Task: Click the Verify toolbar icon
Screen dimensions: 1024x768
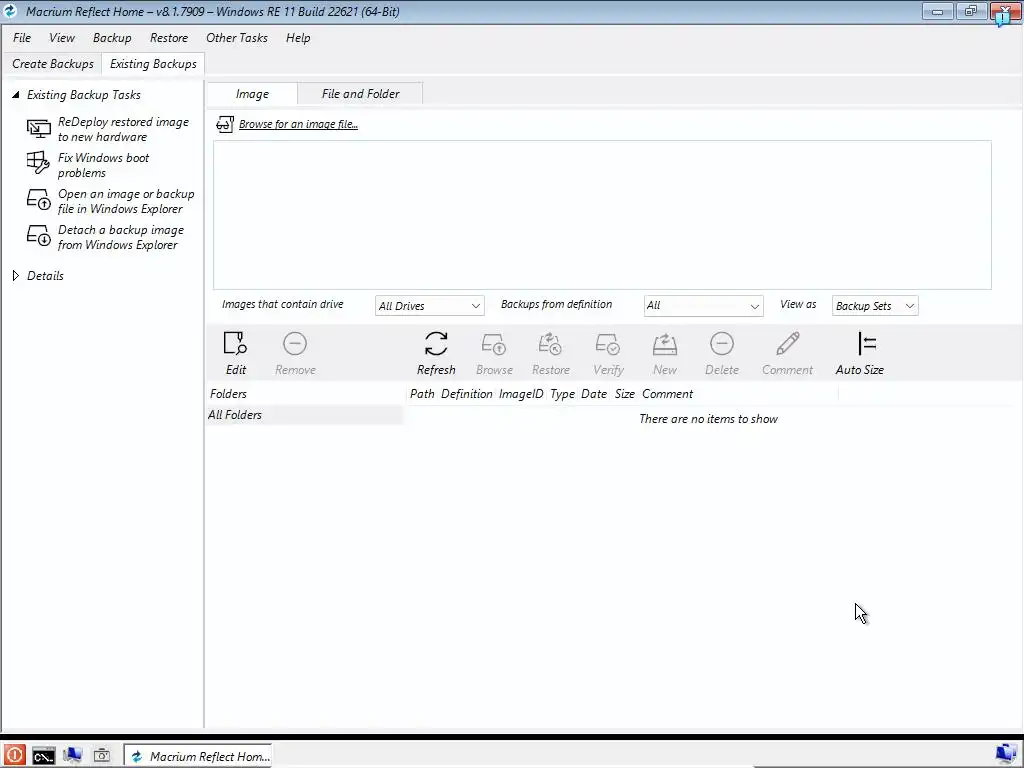Action: pos(607,344)
